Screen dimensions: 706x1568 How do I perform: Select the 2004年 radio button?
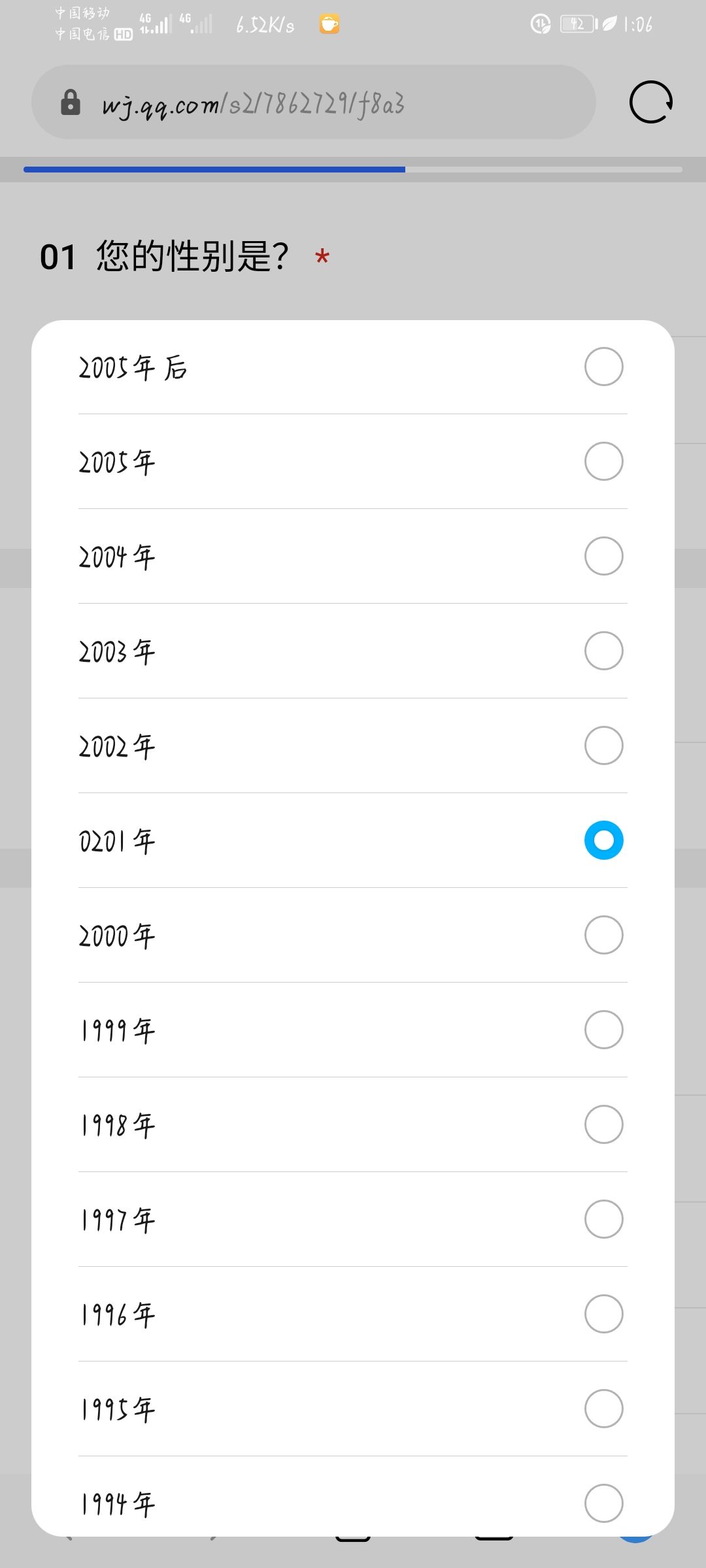[603, 556]
